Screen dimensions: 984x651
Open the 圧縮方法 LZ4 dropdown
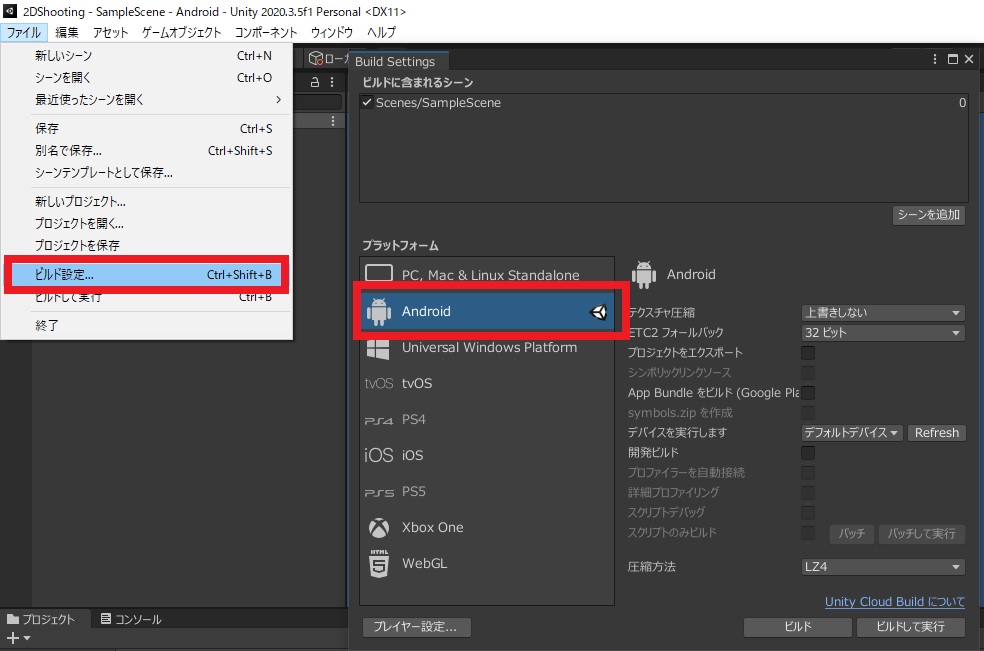pyautogui.click(x=882, y=567)
